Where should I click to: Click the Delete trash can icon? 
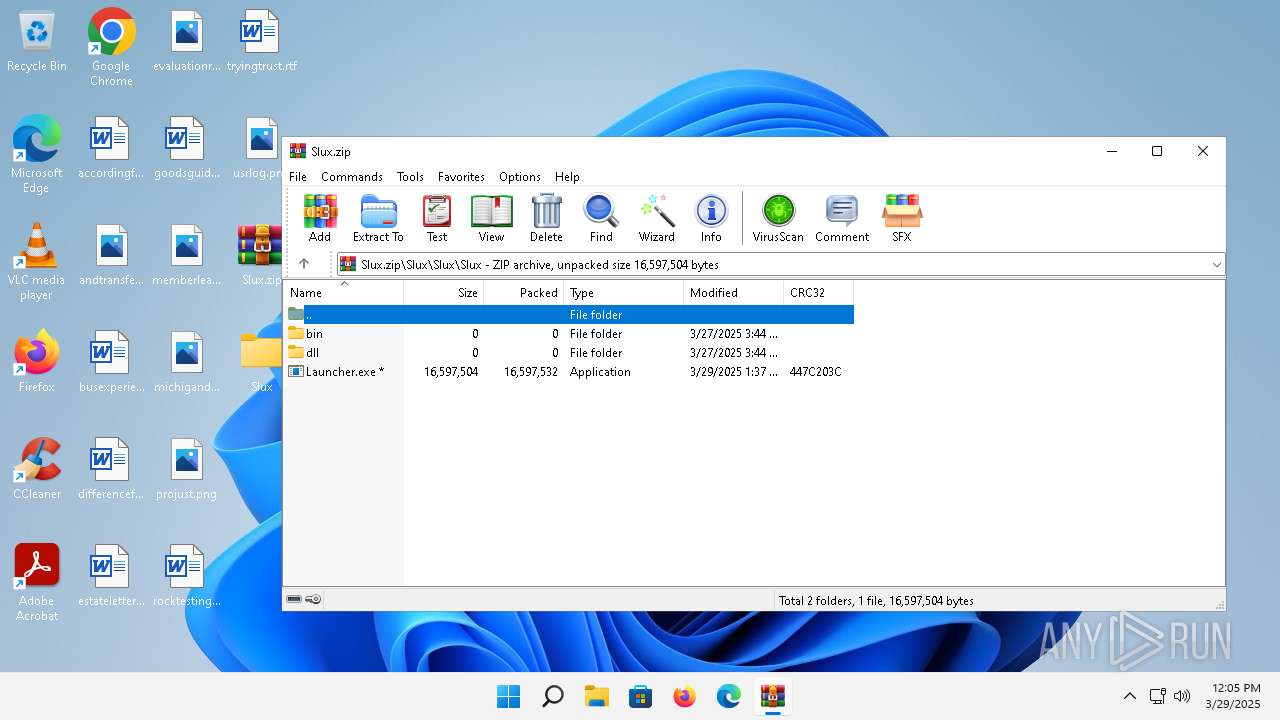click(x=546, y=218)
